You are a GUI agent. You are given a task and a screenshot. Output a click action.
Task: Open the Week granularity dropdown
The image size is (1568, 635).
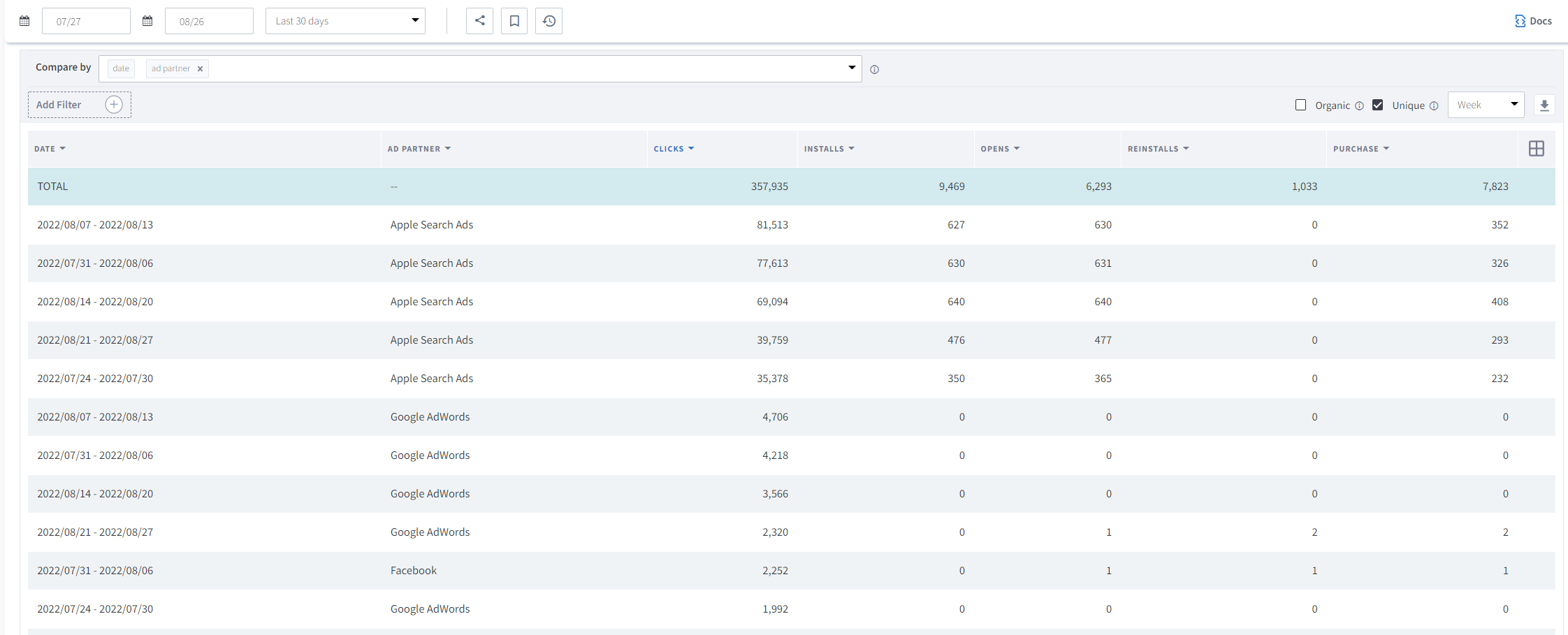click(x=1486, y=105)
